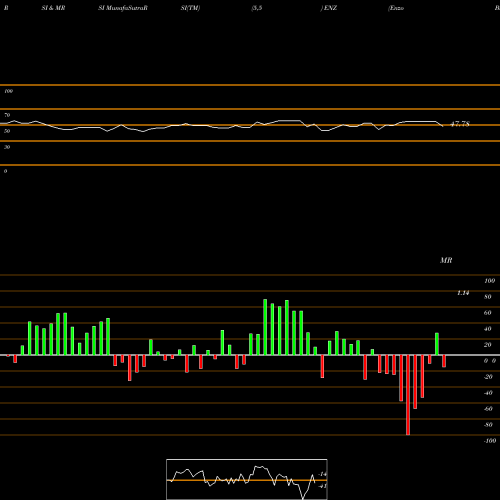This screenshot has width=500, height=500.
Task: Click the MR axis label -100
Action: tap(490, 441)
